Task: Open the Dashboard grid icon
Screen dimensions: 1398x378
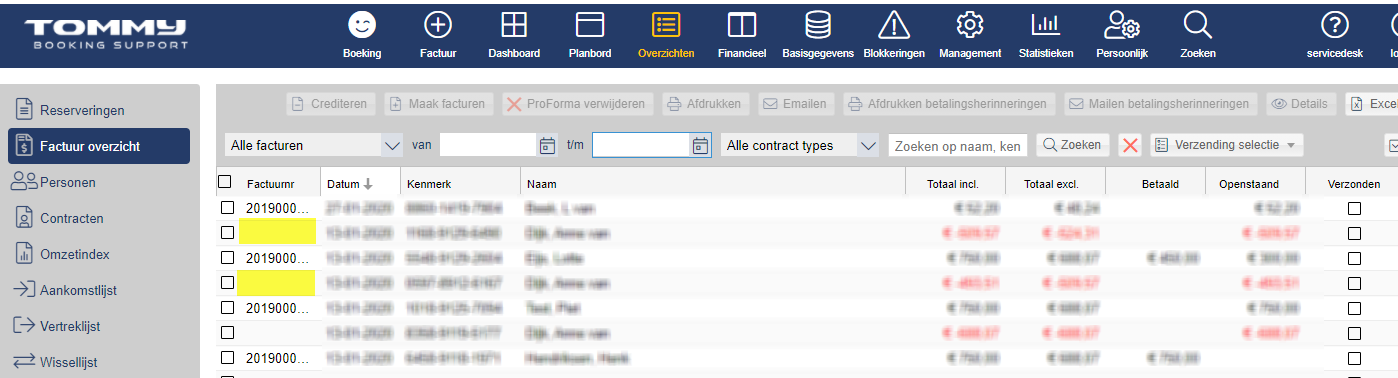Action: 514,26
